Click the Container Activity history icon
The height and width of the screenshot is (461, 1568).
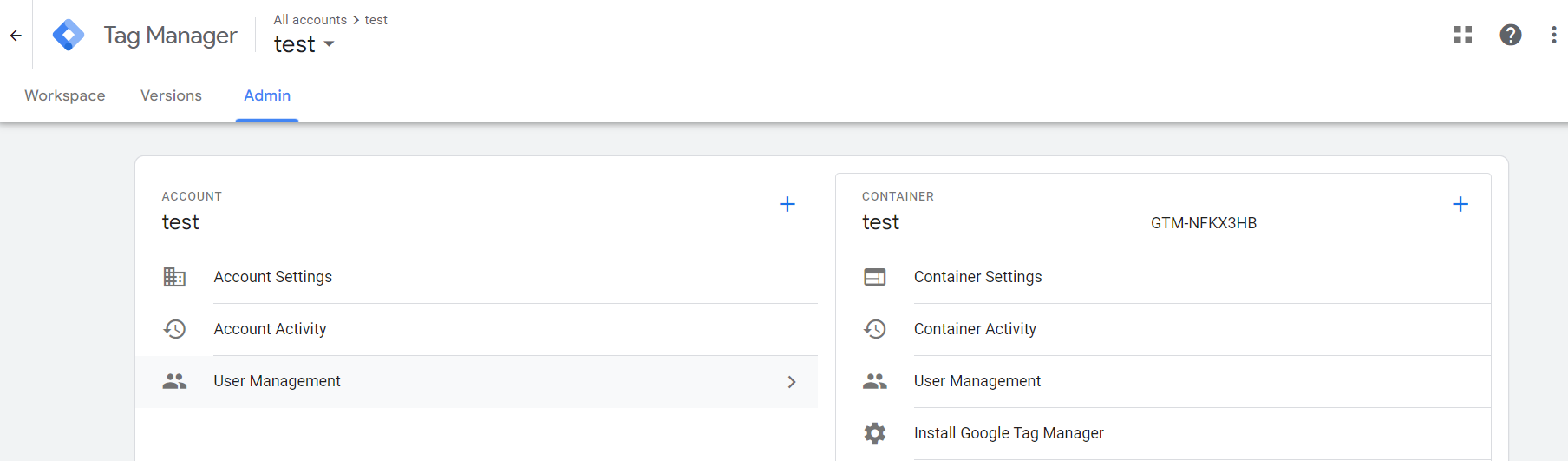point(875,329)
